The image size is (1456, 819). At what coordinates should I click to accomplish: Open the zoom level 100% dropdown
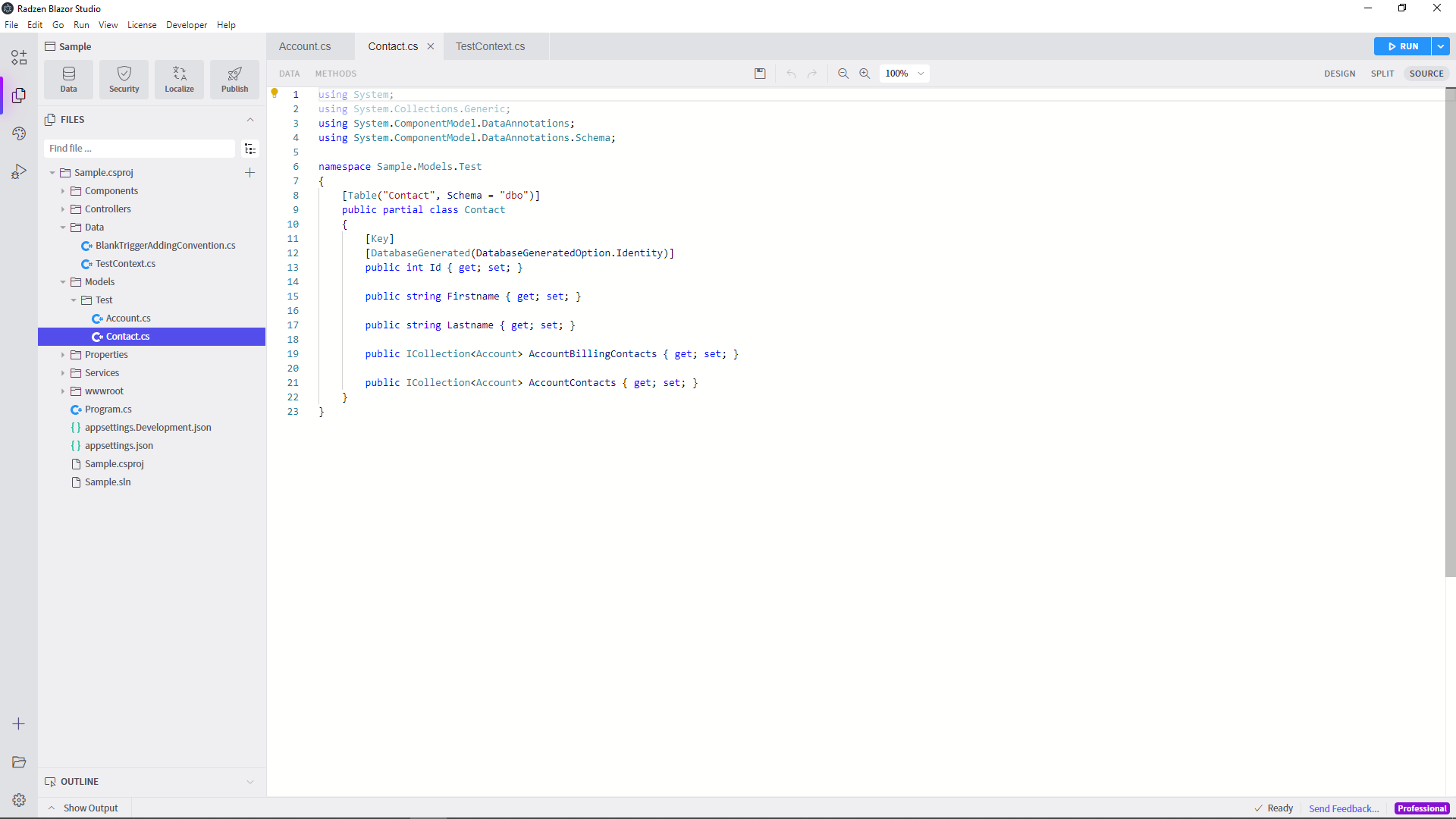(904, 74)
